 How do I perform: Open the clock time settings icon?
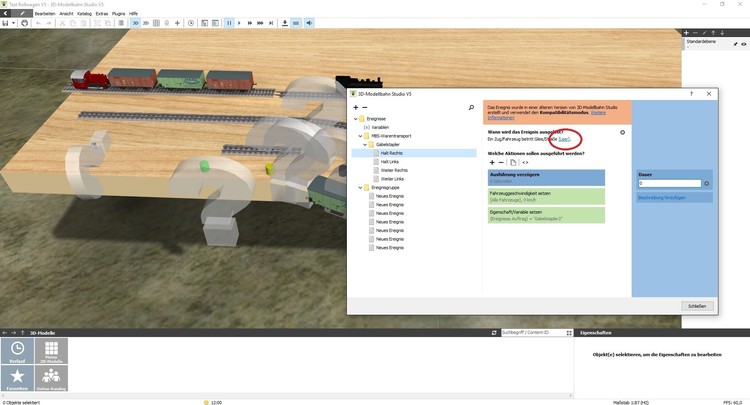pyautogui.click(x=191, y=23)
